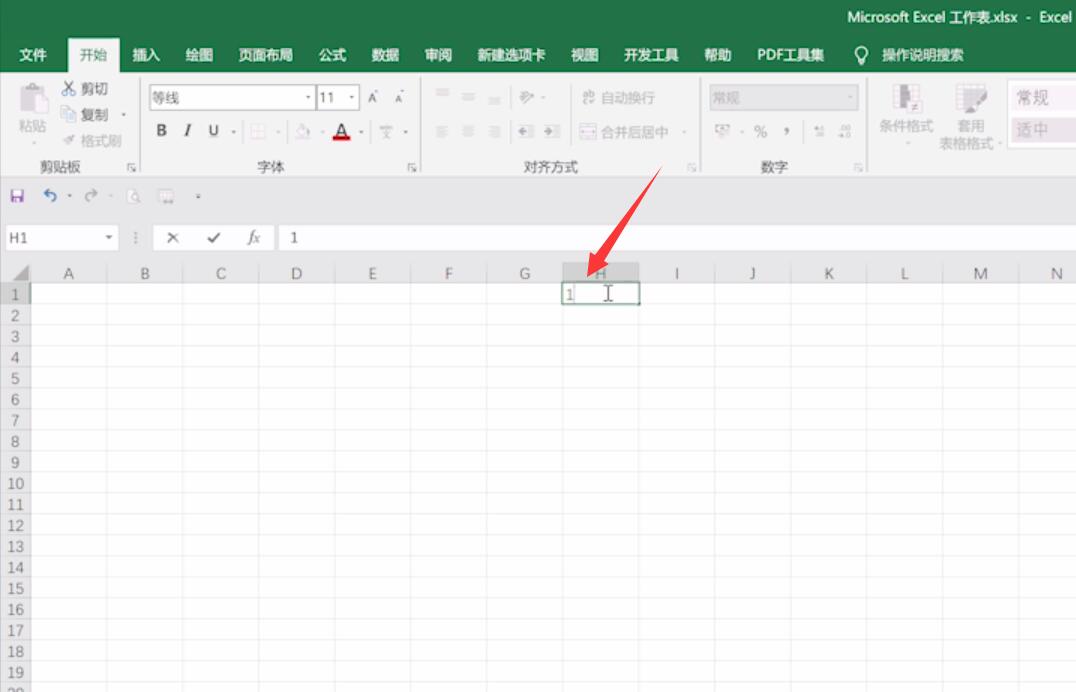Apply percent style format
This screenshot has height=692, width=1076.
pos(760,131)
